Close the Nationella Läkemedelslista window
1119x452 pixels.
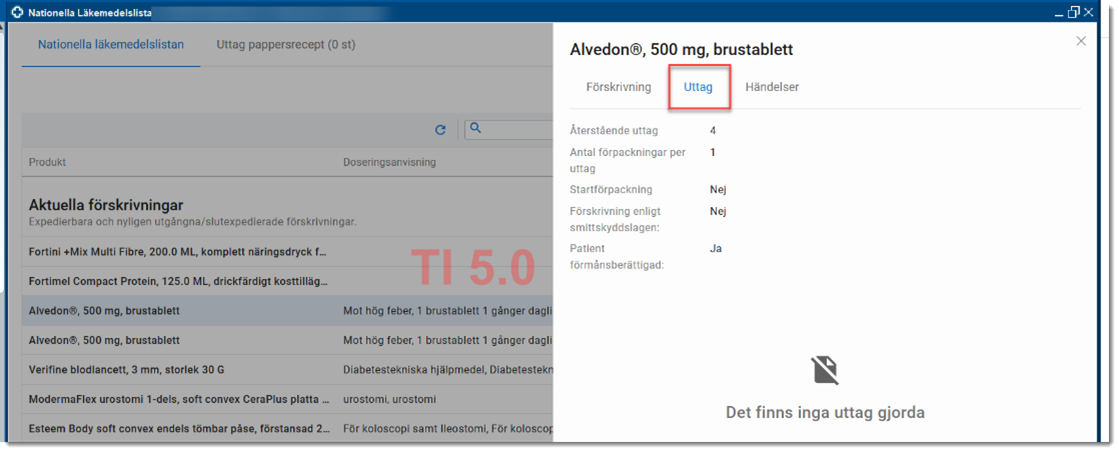1088,12
